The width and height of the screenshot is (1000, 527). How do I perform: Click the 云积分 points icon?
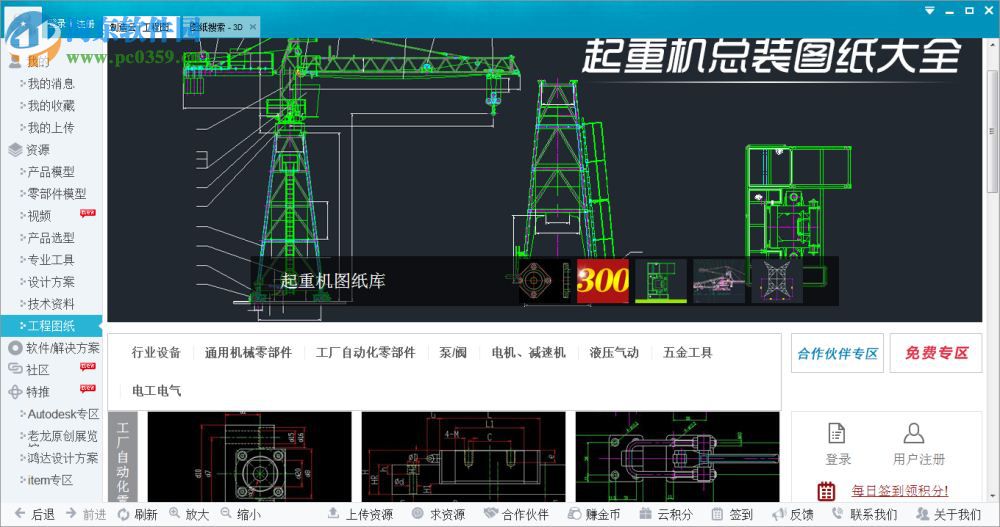pyautogui.click(x=645, y=513)
